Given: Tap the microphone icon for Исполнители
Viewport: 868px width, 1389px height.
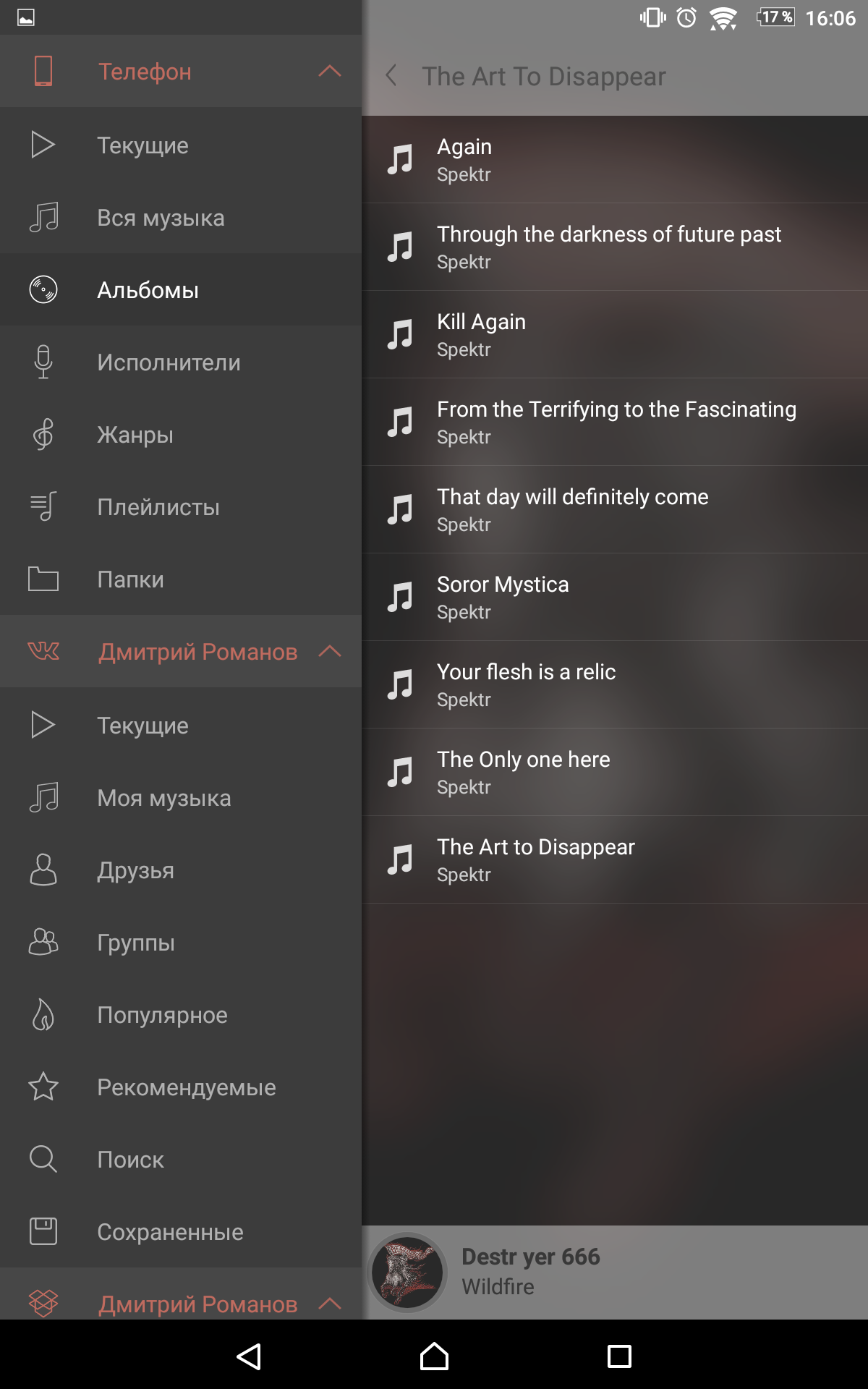Looking at the screenshot, I should click(x=43, y=362).
